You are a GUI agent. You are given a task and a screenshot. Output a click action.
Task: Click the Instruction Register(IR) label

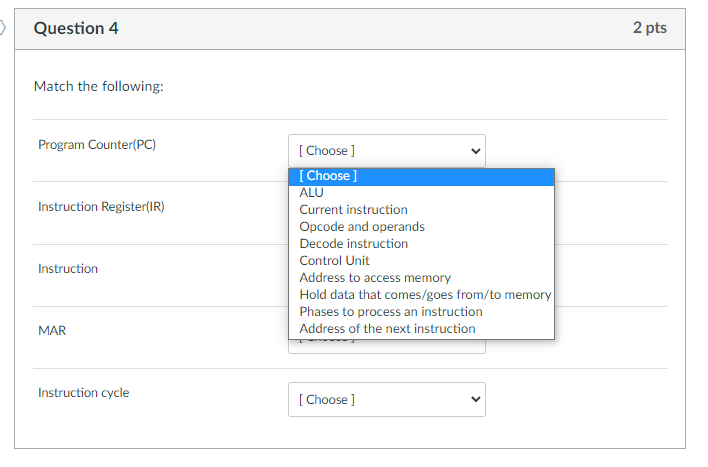(101, 207)
